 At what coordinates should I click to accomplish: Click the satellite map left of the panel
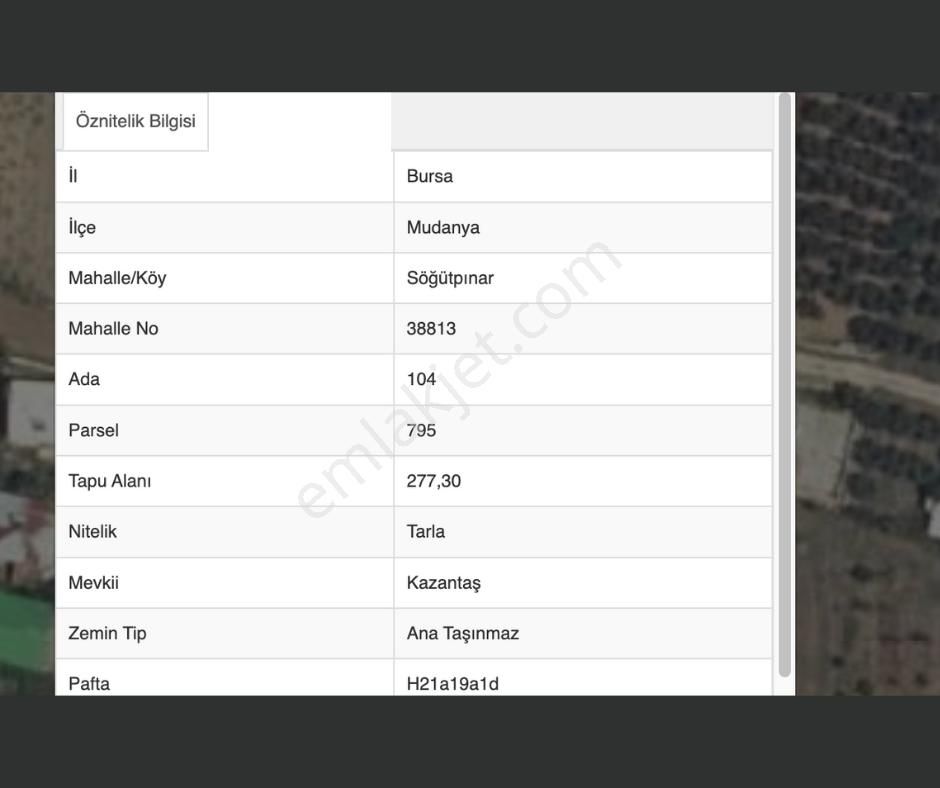[x=27, y=400]
